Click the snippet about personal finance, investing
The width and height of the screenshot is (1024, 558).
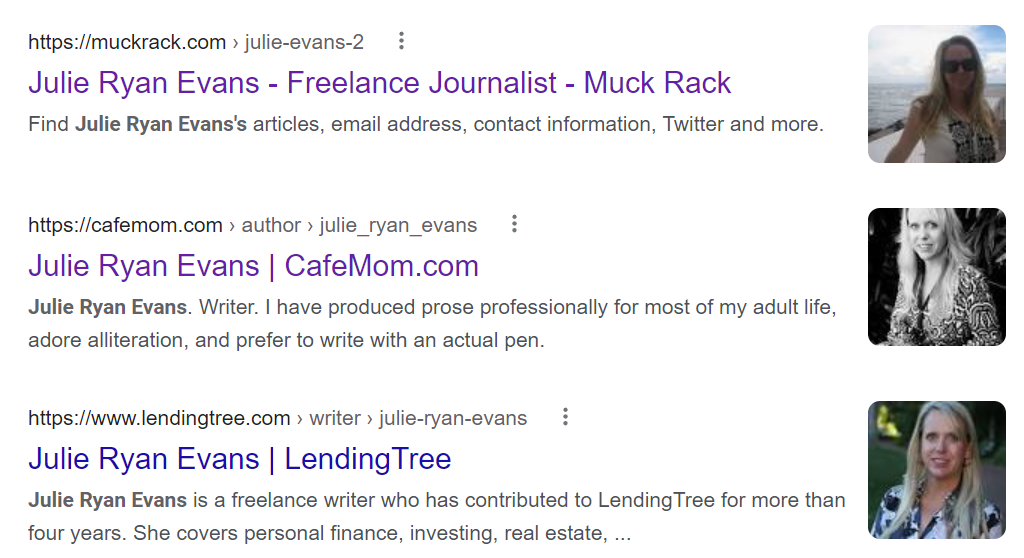(437, 516)
